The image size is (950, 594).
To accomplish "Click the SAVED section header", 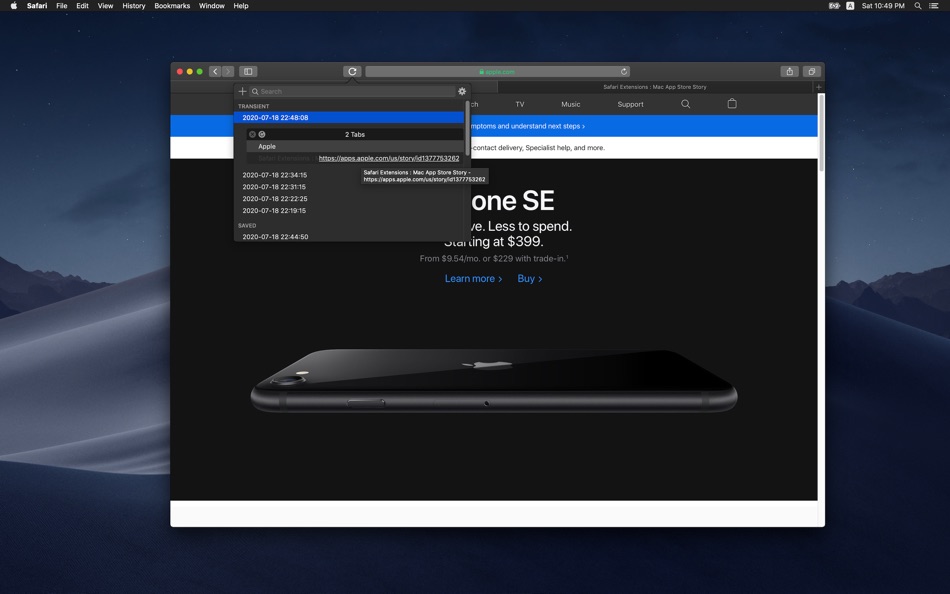I will [247, 225].
